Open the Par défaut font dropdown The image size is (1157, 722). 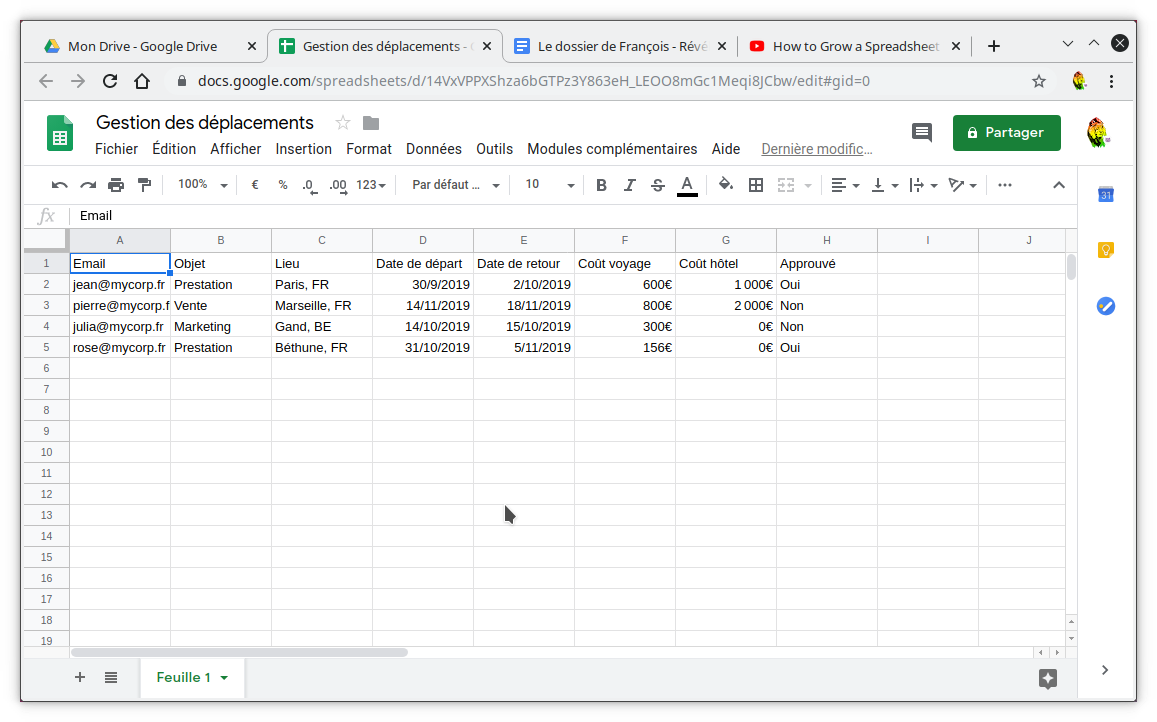tap(453, 184)
